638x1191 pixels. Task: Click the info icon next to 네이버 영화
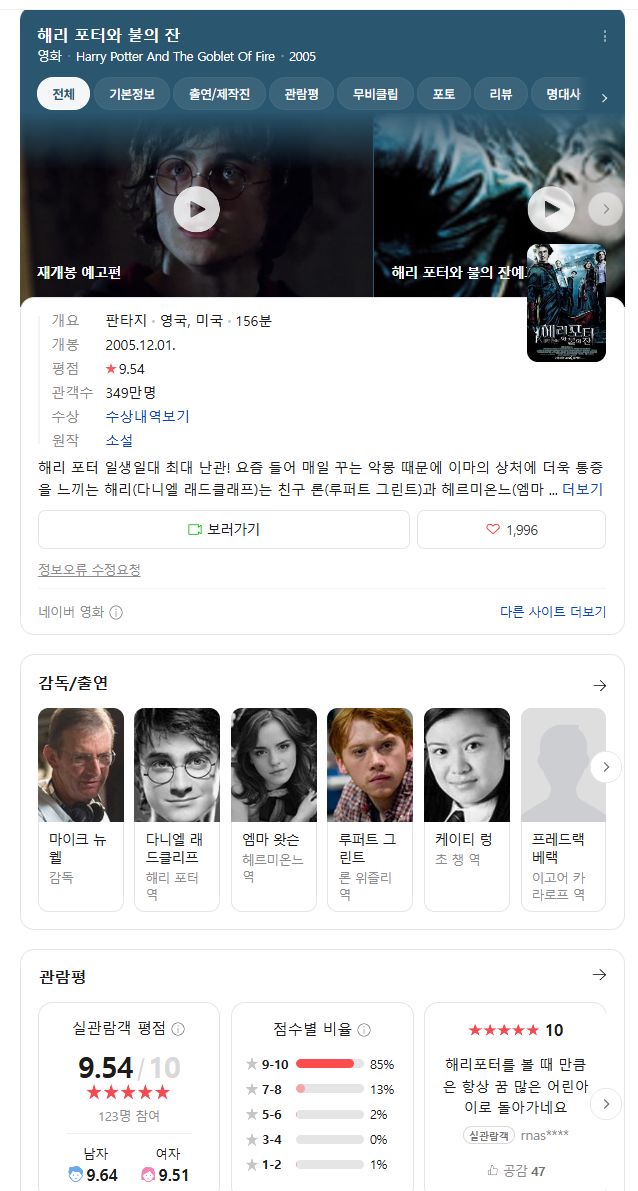pyautogui.click(x=116, y=612)
